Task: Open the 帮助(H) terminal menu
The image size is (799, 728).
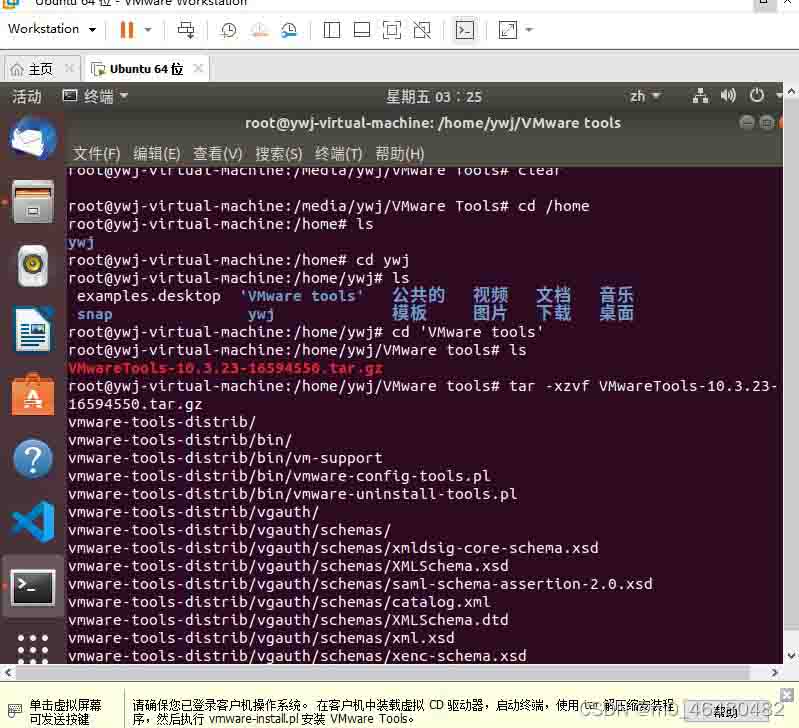Action: pos(400,153)
